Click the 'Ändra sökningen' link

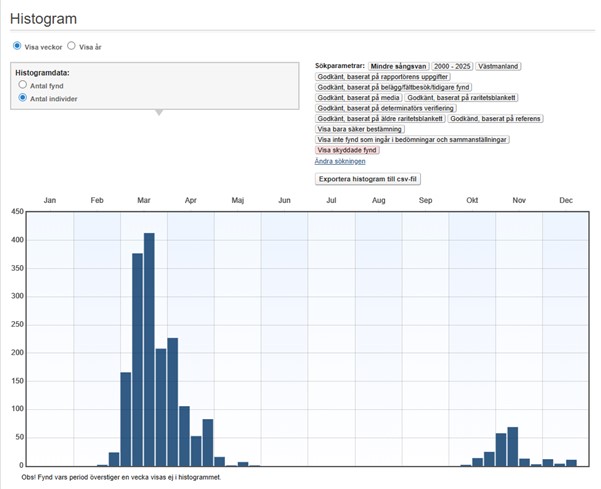coord(340,161)
